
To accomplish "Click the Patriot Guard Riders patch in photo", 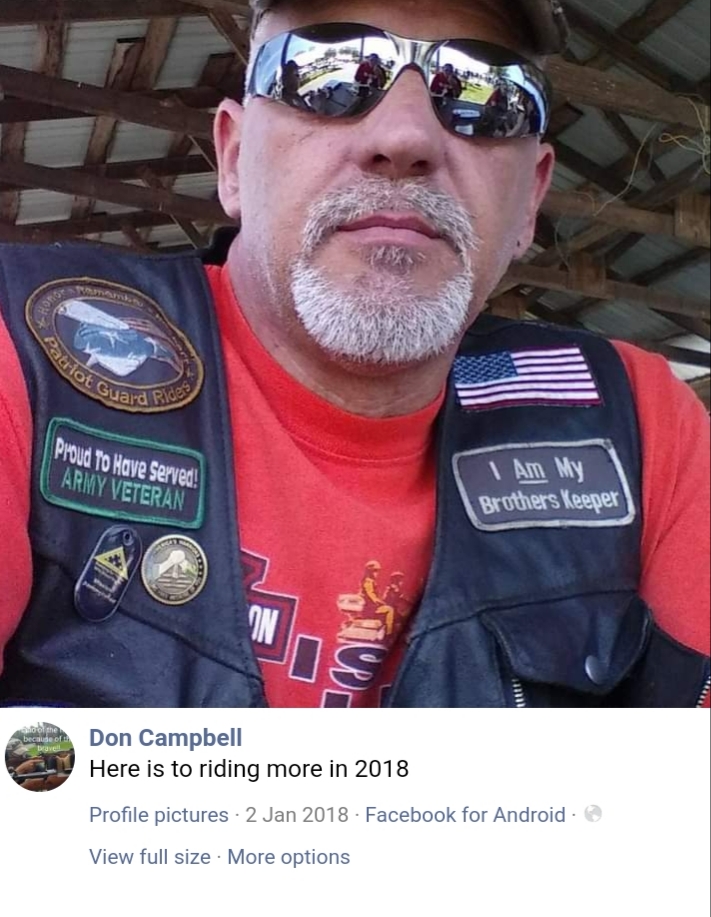I will (x=114, y=344).
